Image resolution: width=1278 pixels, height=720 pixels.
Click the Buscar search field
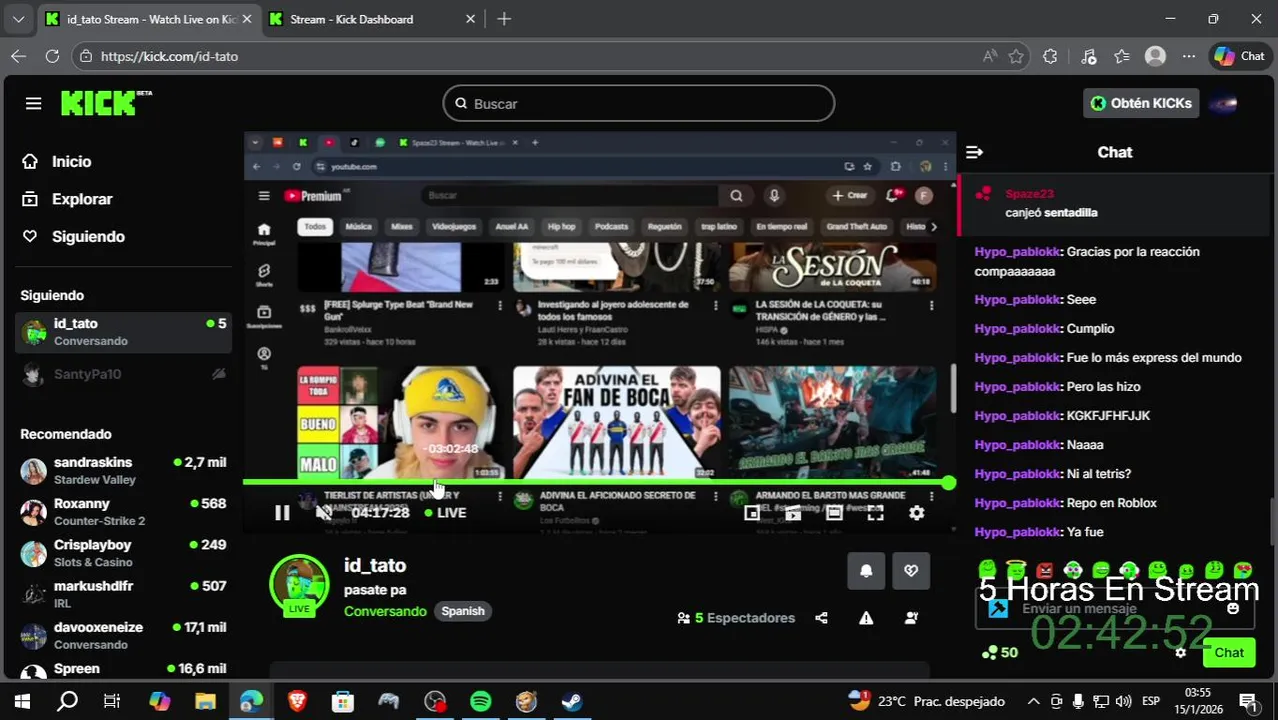[639, 104]
